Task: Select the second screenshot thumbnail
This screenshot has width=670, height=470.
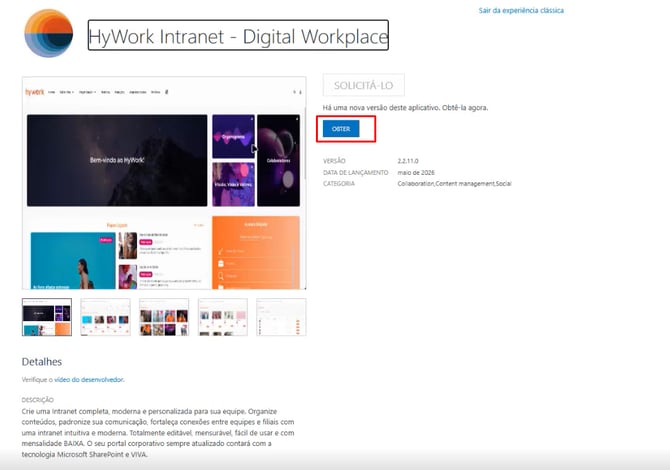Action: (x=106, y=317)
